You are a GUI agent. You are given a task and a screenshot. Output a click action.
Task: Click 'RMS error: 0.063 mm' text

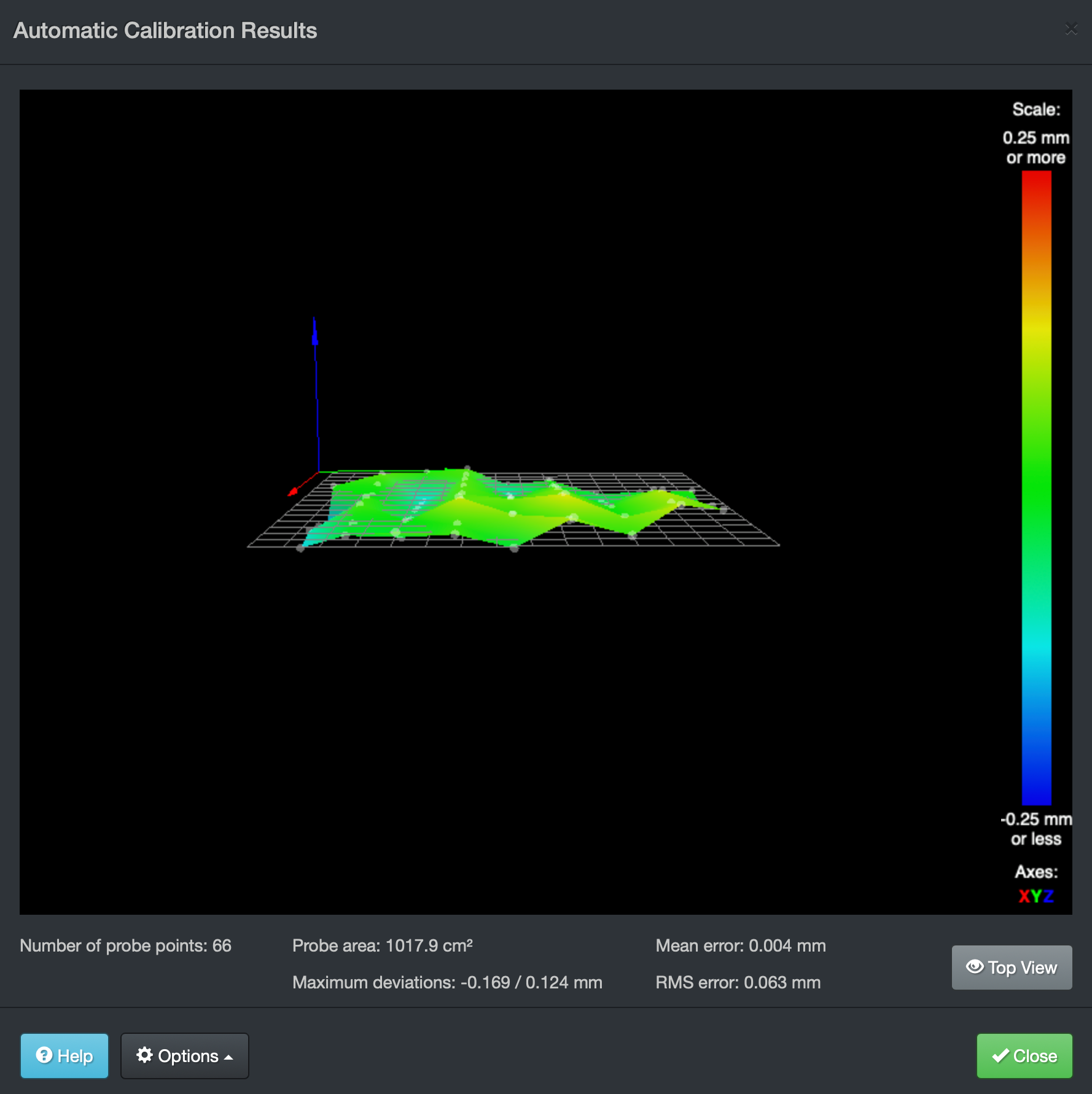(x=738, y=982)
